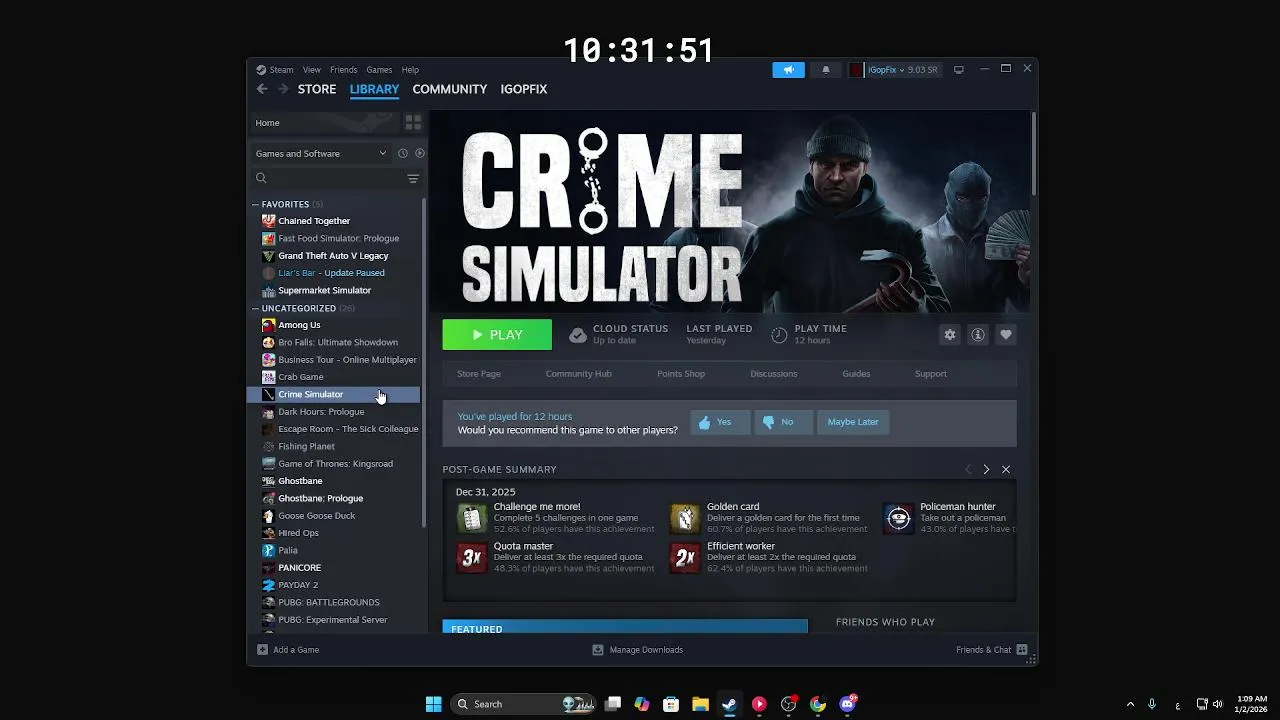This screenshot has height=720, width=1280.
Task: Open the Games and Software dropdown
Action: coord(321,153)
